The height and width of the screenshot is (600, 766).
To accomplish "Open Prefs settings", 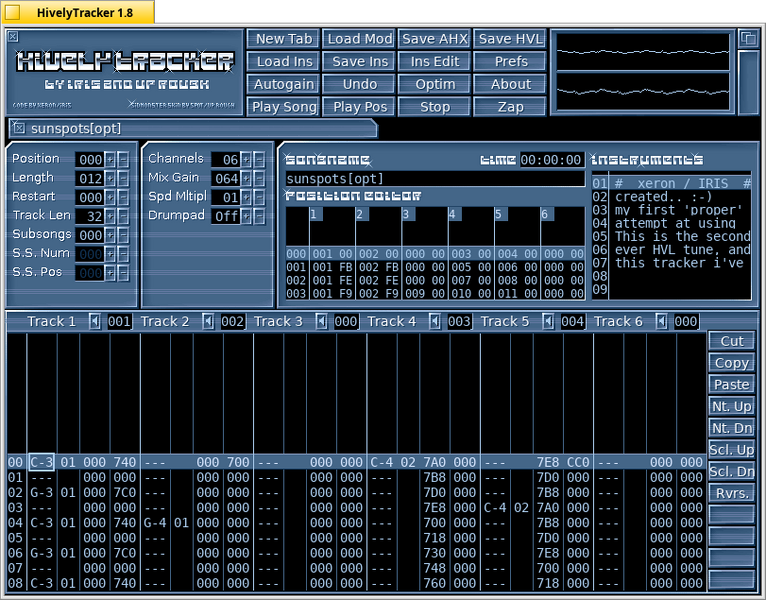I will [x=510, y=62].
